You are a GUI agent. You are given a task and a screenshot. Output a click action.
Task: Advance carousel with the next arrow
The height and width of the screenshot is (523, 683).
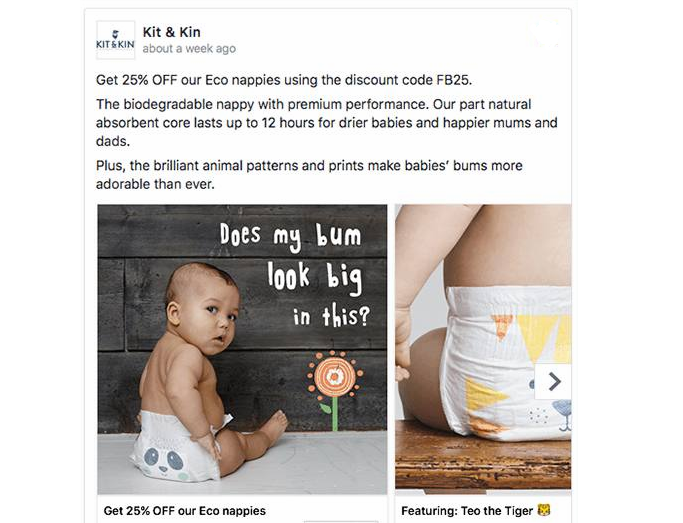tap(553, 381)
